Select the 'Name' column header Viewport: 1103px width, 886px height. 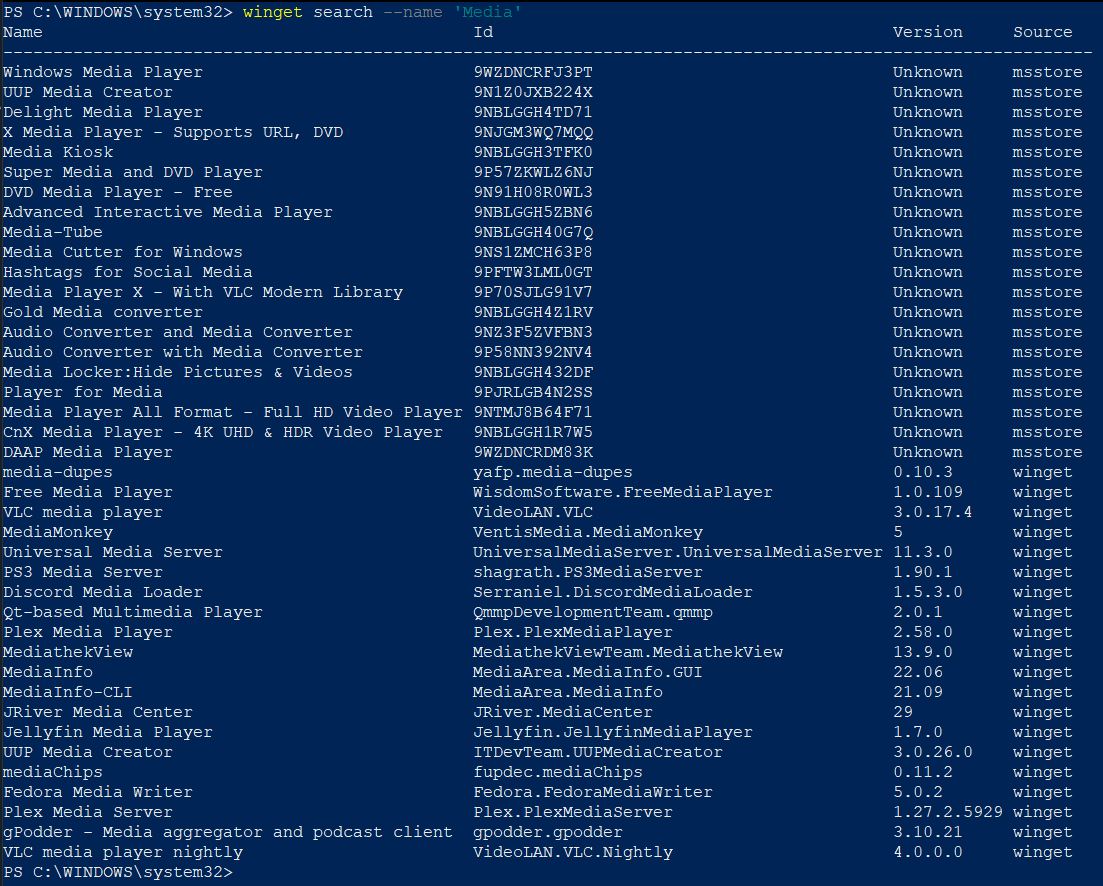pos(23,32)
